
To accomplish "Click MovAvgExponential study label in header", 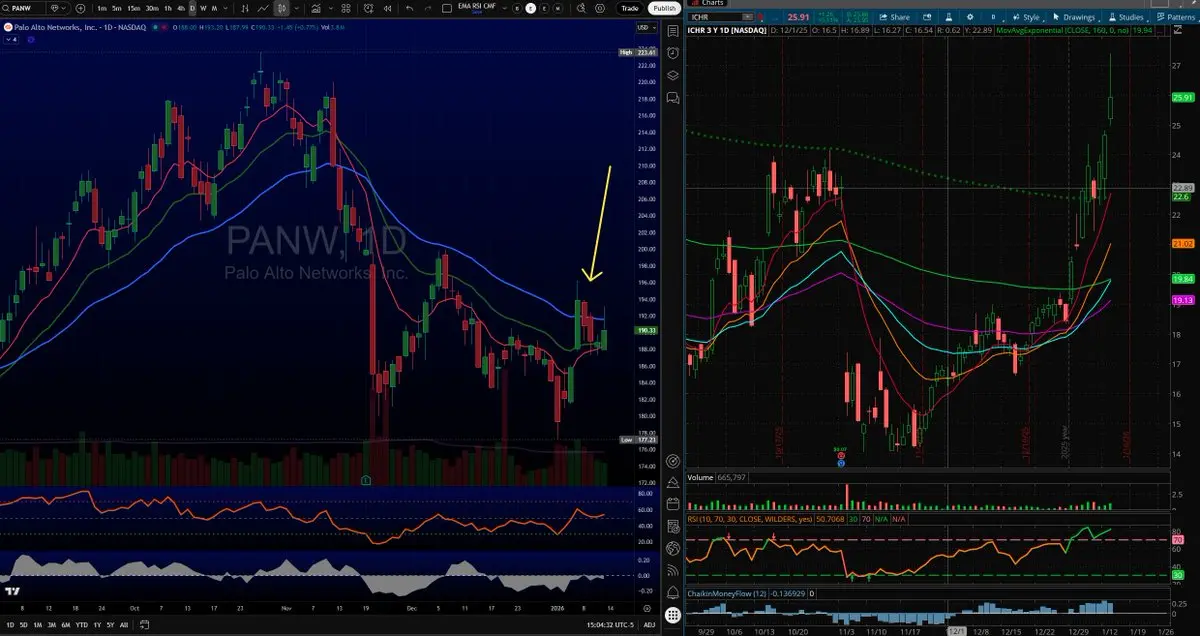I will [1062, 30].
